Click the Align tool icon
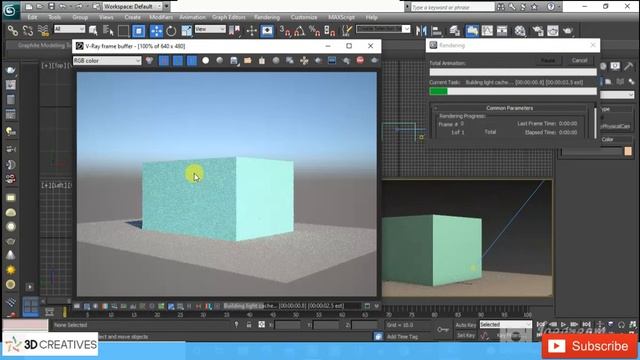Viewport: 640px width, 360px height. point(436,31)
